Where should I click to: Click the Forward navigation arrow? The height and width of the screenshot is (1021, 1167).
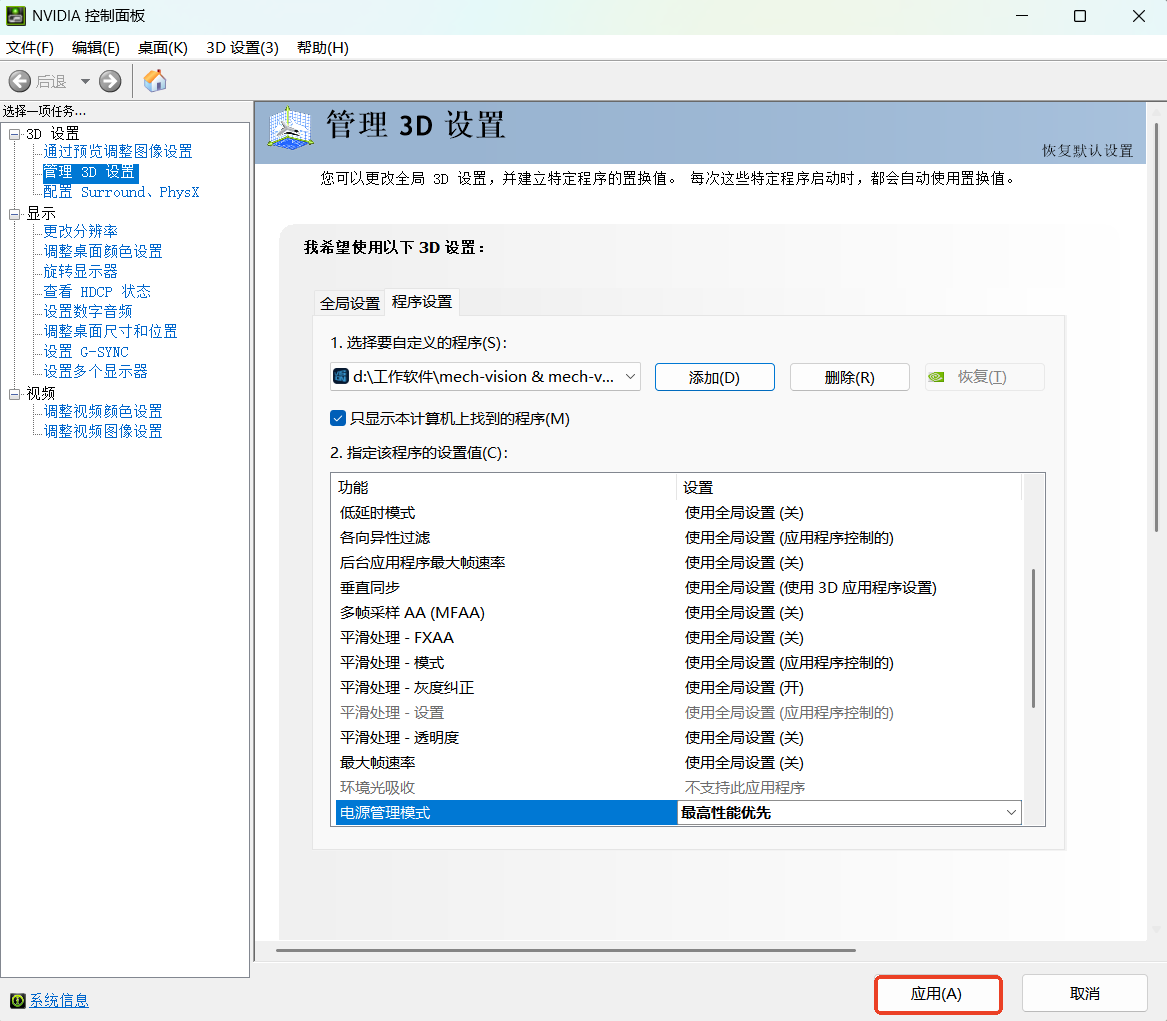[108, 81]
